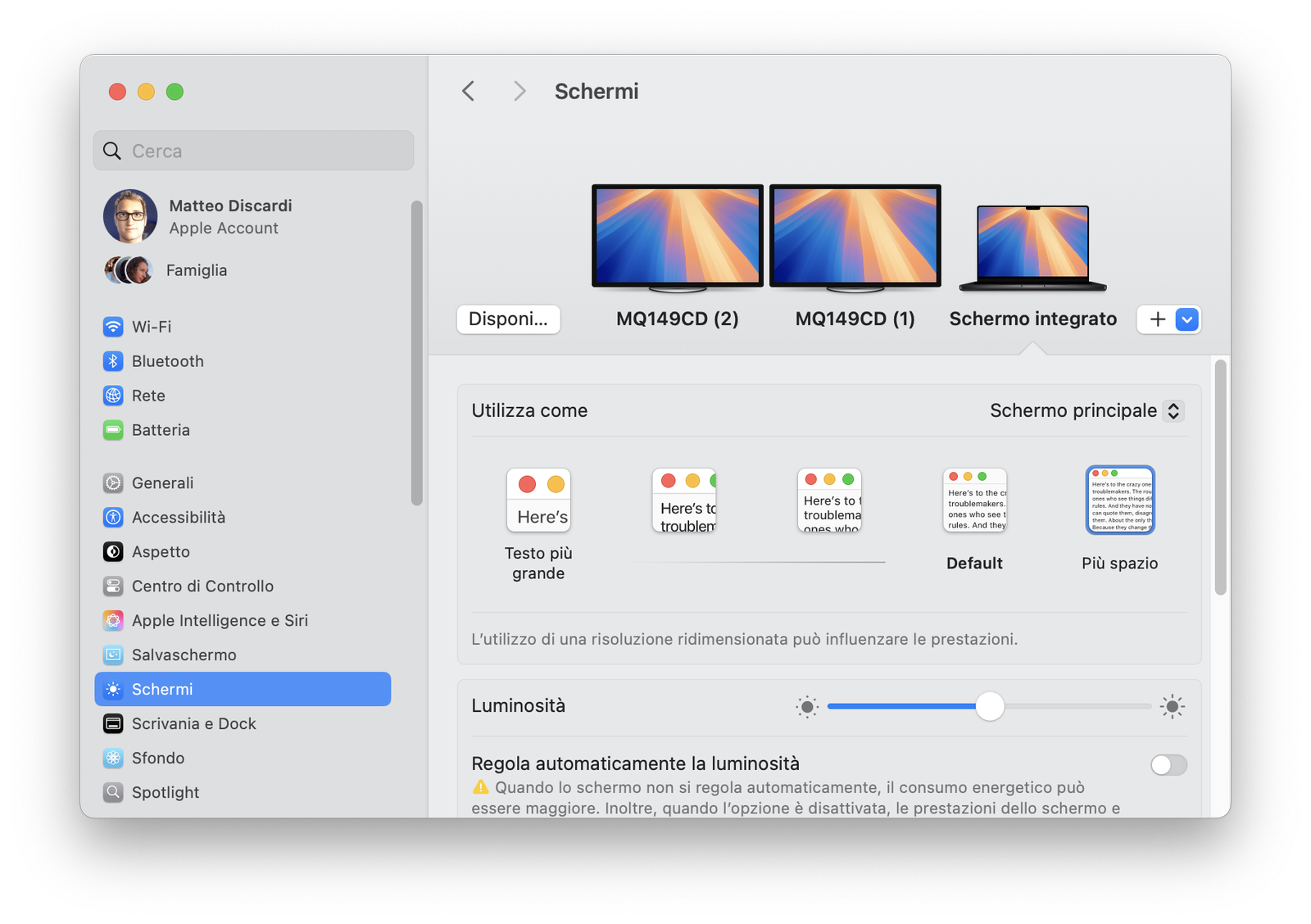Go forward with the right chevron

519,91
